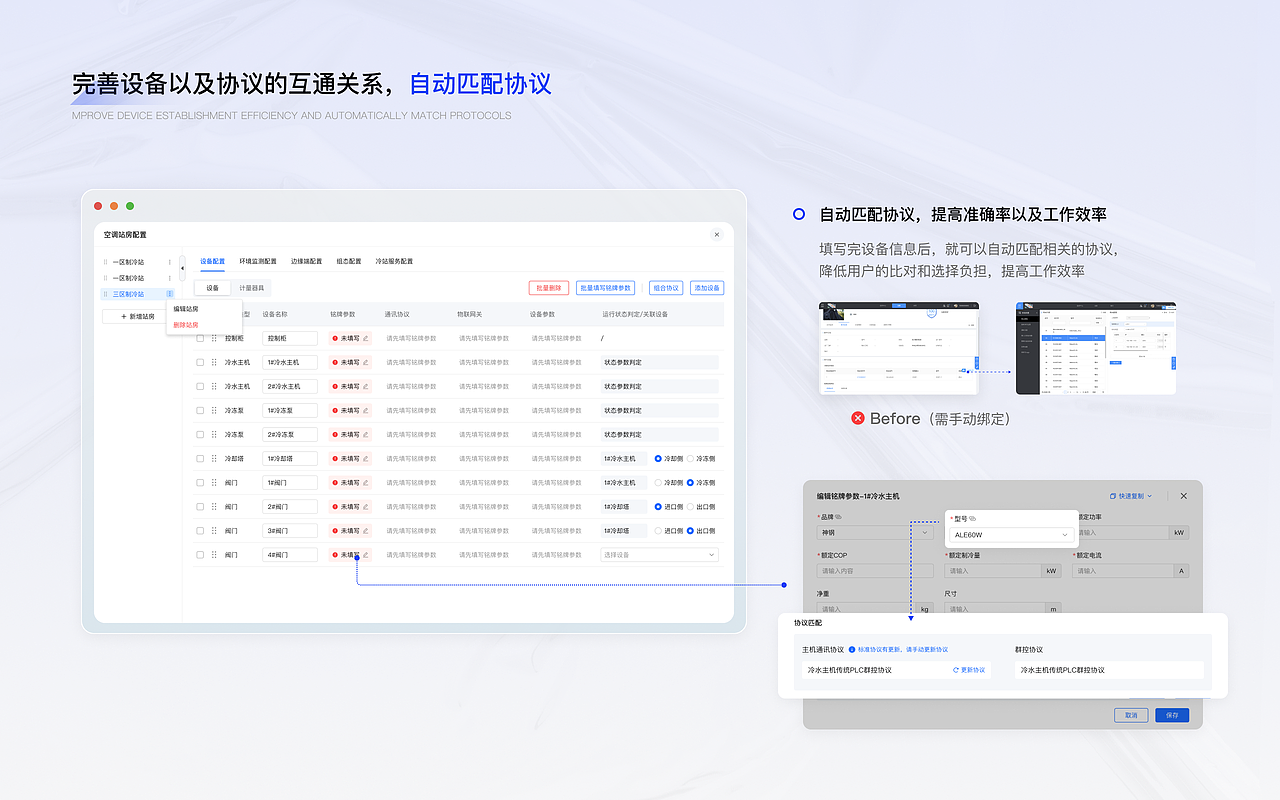Image resolution: width=1280 pixels, height=800 pixels.
Task: Select 三区制冷站 in the station list
Action: coord(138,294)
